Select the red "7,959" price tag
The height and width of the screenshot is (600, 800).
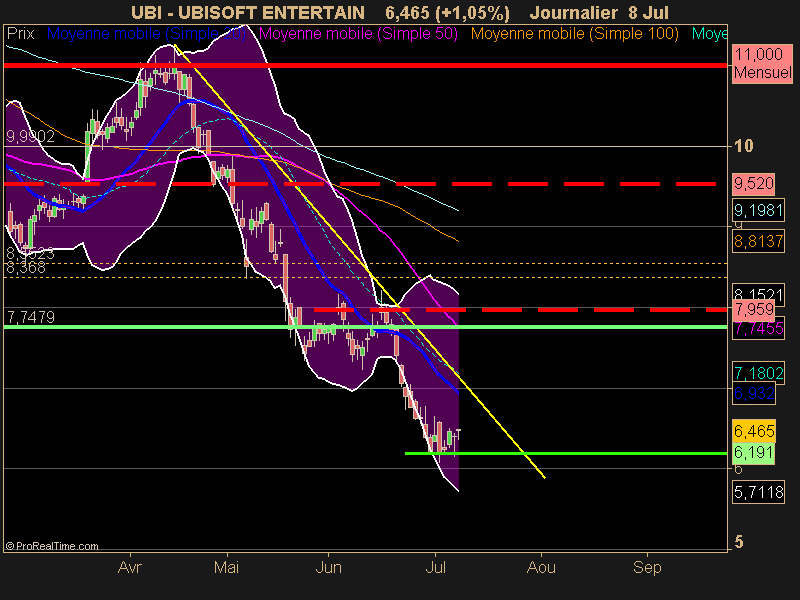click(754, 309)
